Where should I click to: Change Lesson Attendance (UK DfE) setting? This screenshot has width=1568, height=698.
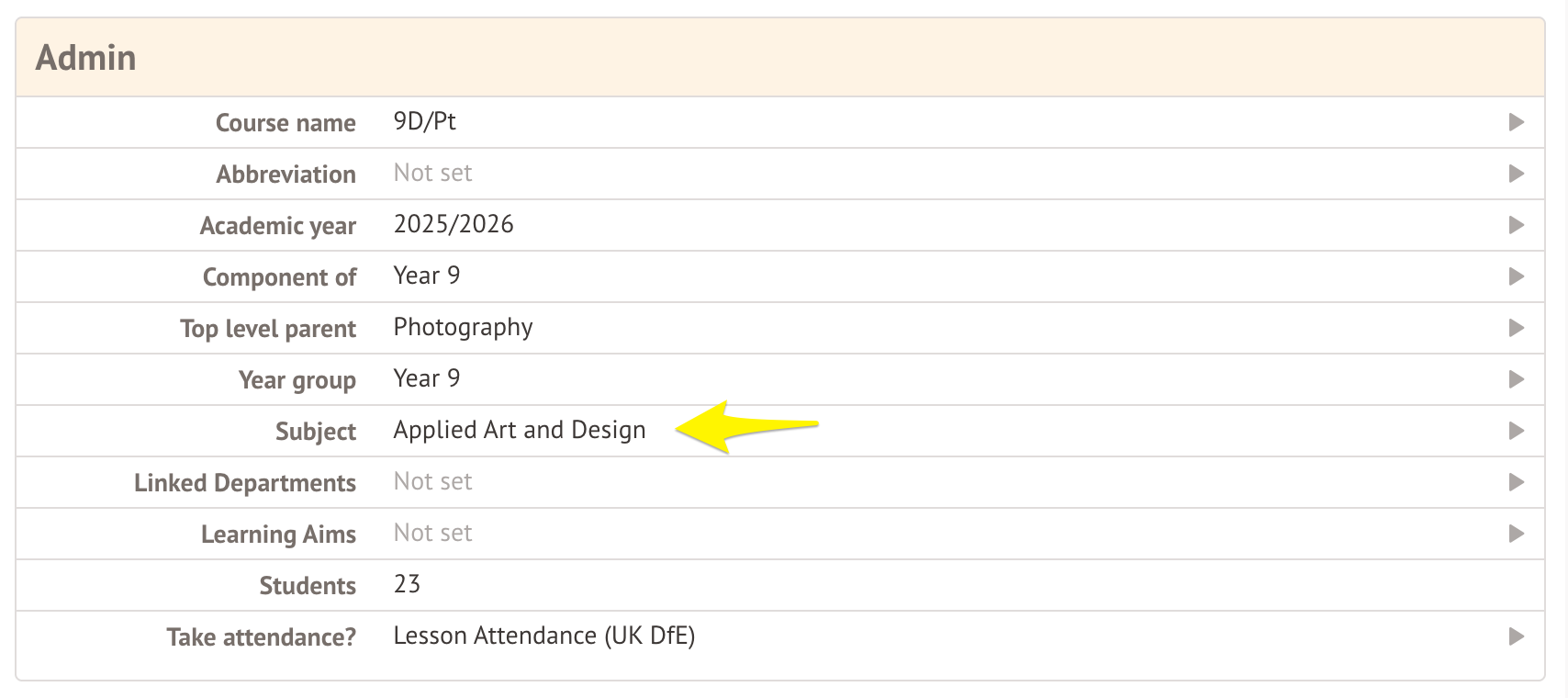(x=543, y=636)
